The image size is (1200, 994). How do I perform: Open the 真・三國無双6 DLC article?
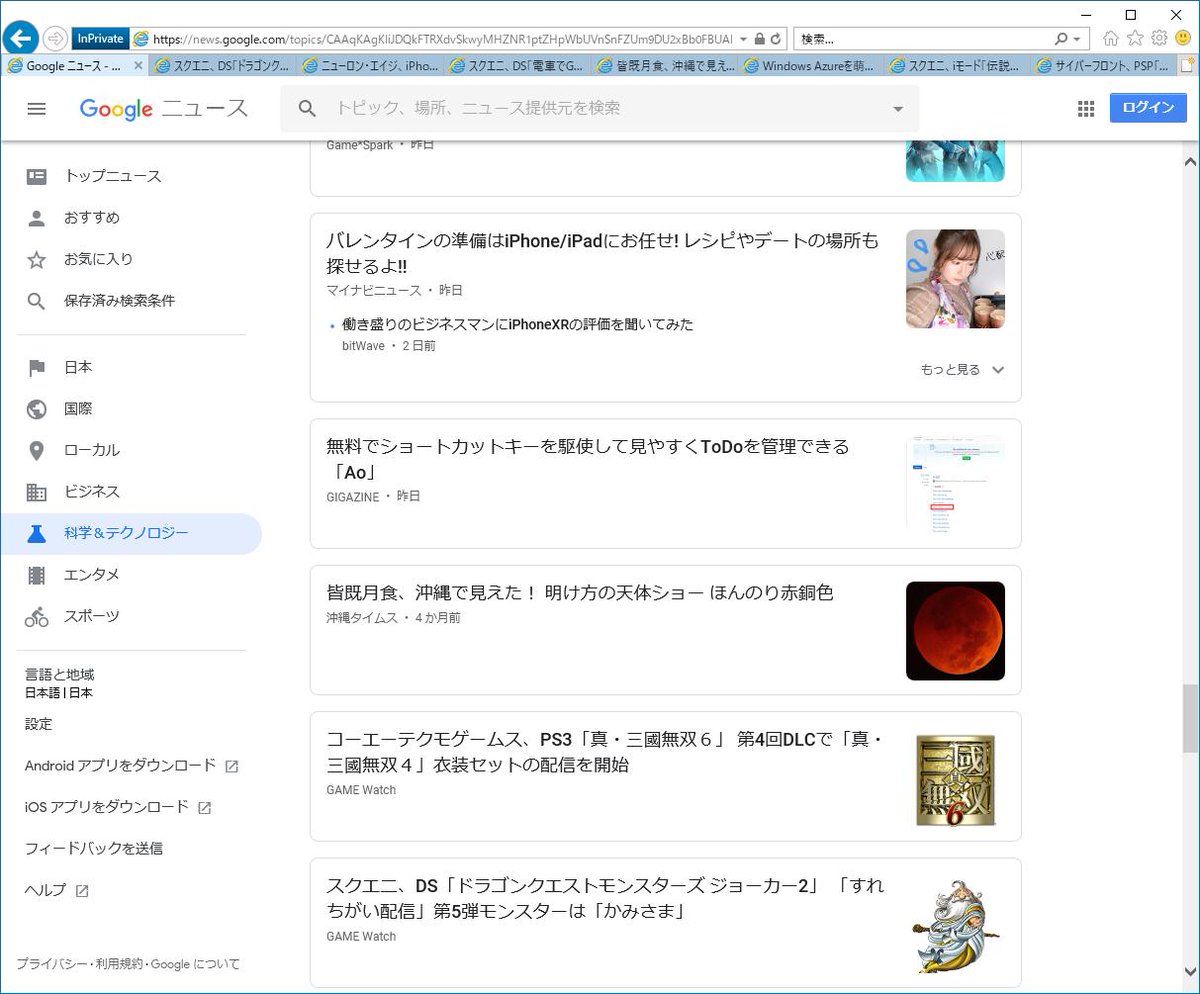pyautogui.click(x=605, y=752)
